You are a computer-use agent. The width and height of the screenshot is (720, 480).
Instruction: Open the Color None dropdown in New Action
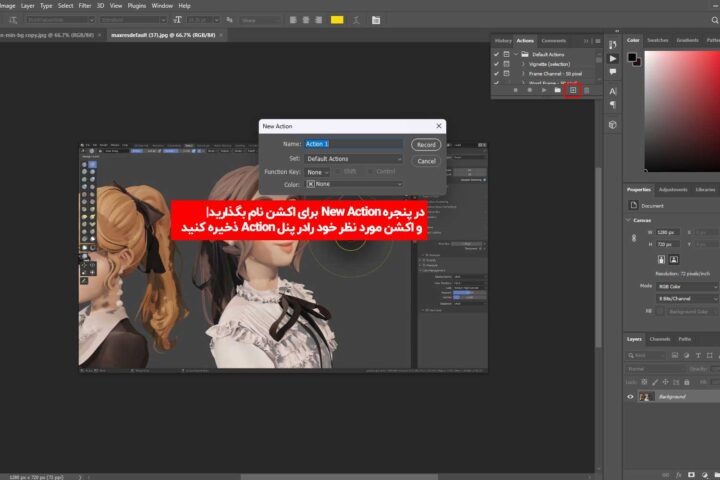354,184
